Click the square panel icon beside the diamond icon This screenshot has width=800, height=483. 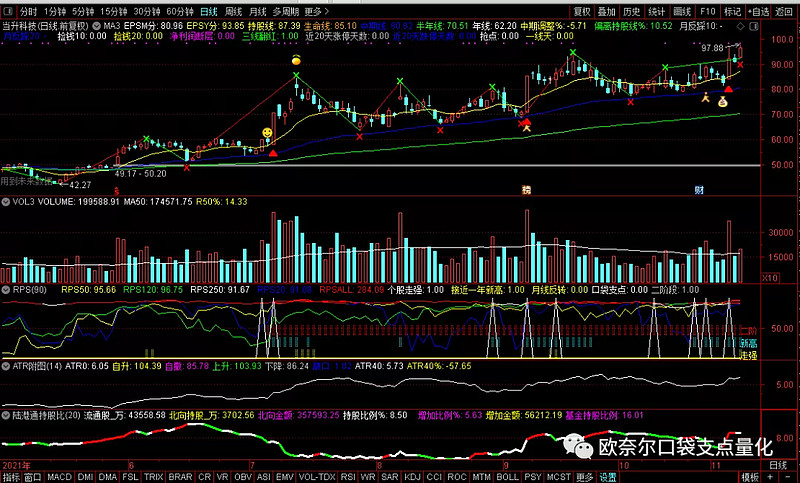[754, 26]
